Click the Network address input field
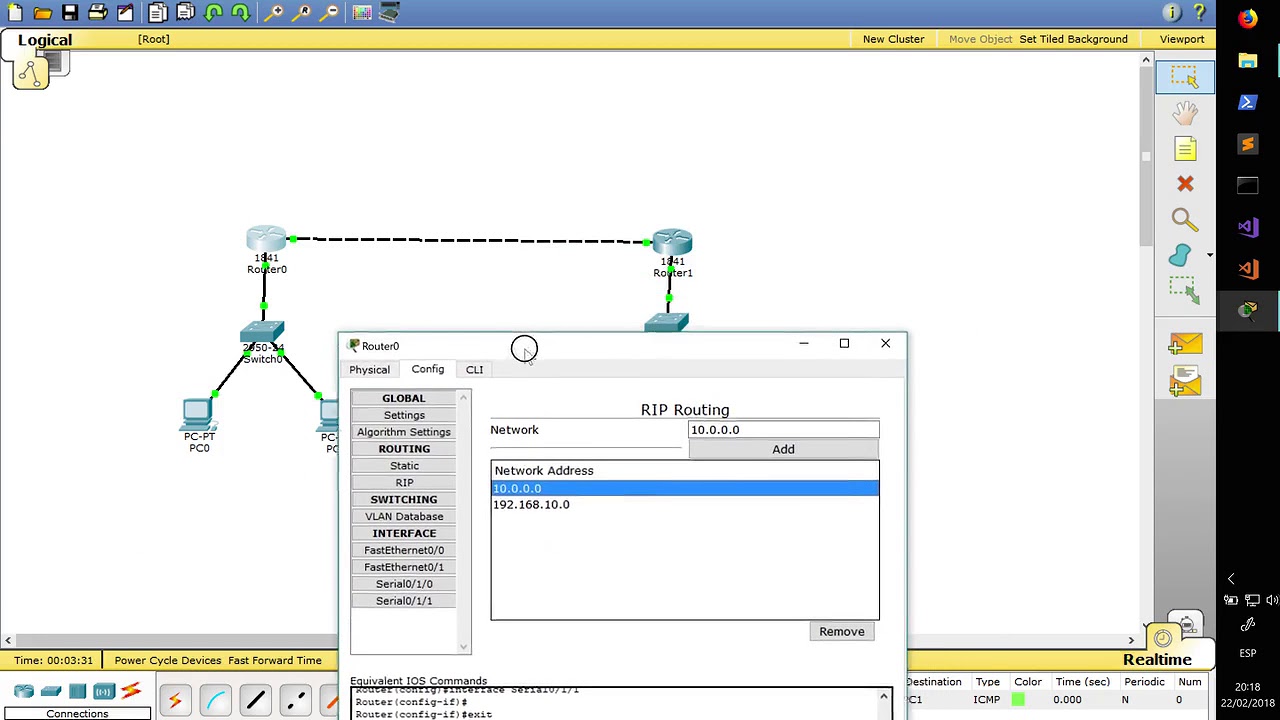This screenshot has width=1280, height=720. [x=783, y=430]
